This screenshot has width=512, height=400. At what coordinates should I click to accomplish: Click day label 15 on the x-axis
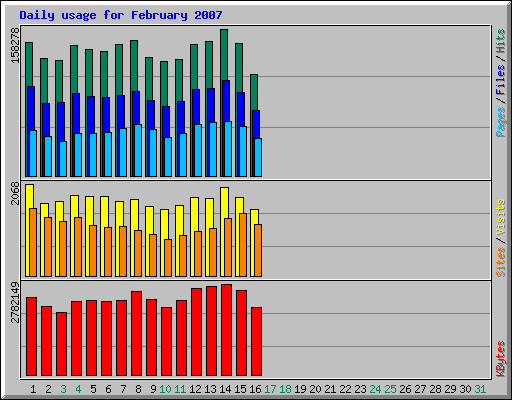coord(240,389)
